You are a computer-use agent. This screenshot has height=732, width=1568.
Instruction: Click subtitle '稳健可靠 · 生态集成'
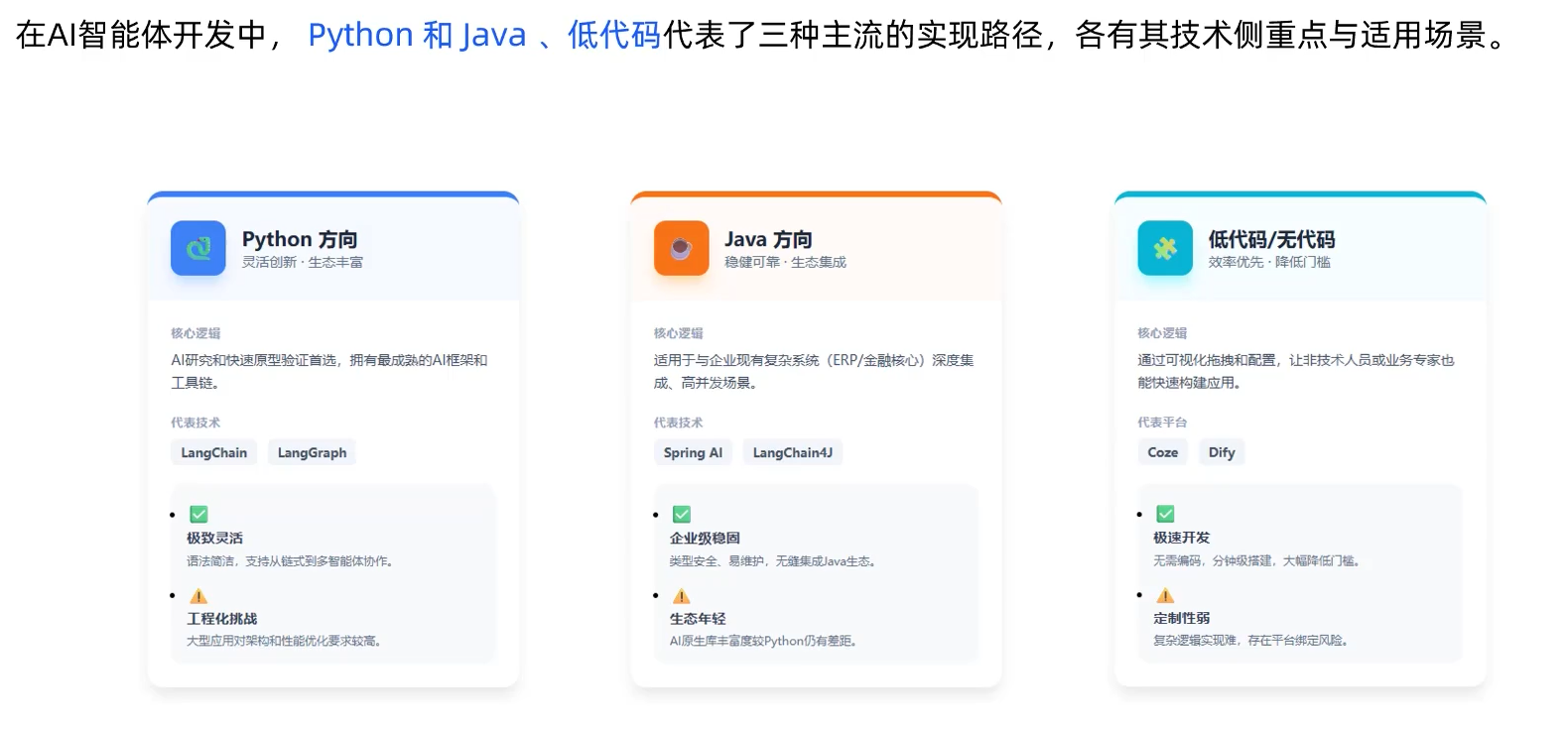[x=785, y=262]
